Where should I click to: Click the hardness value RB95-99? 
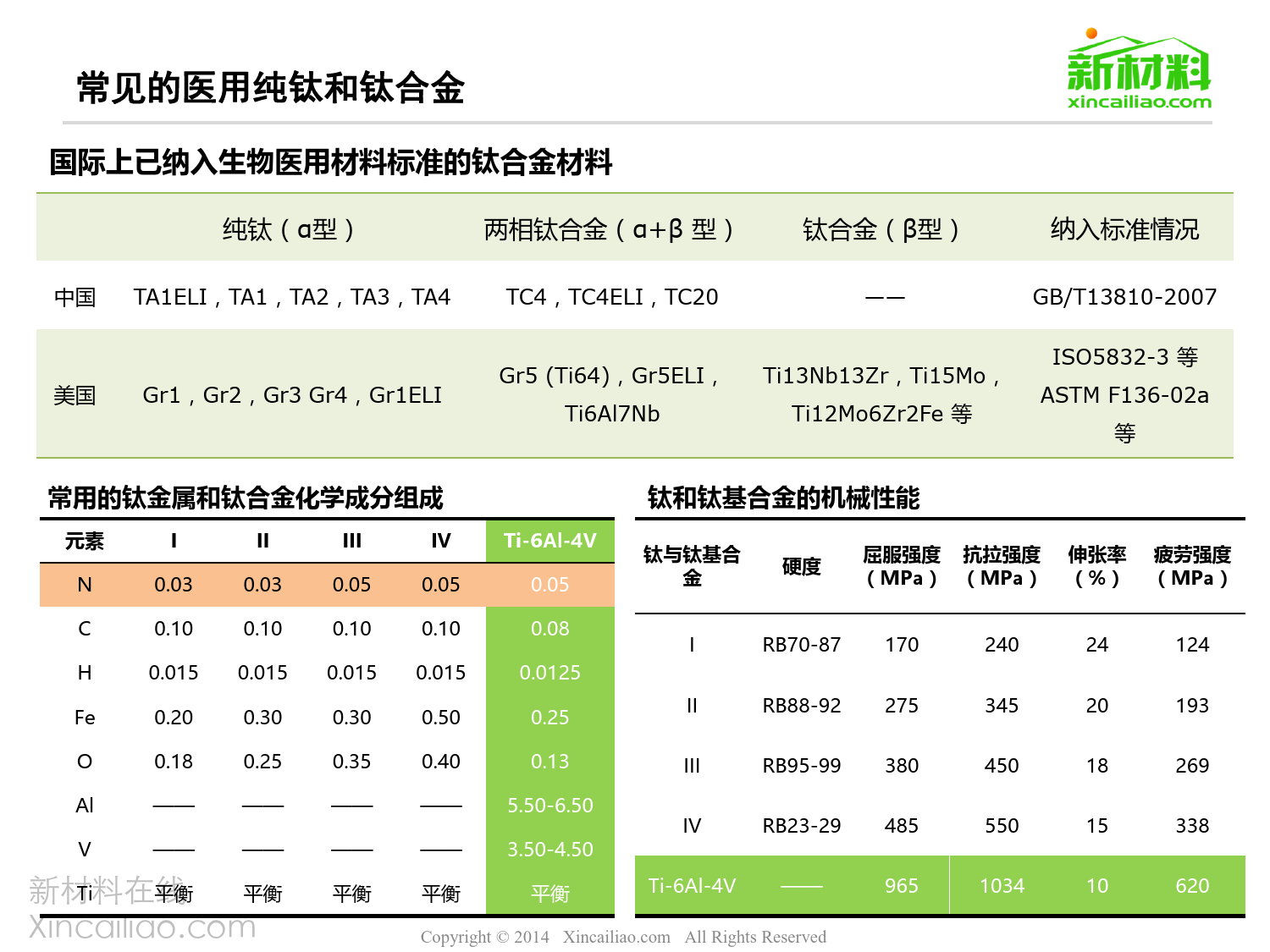(x=802, y=766)
